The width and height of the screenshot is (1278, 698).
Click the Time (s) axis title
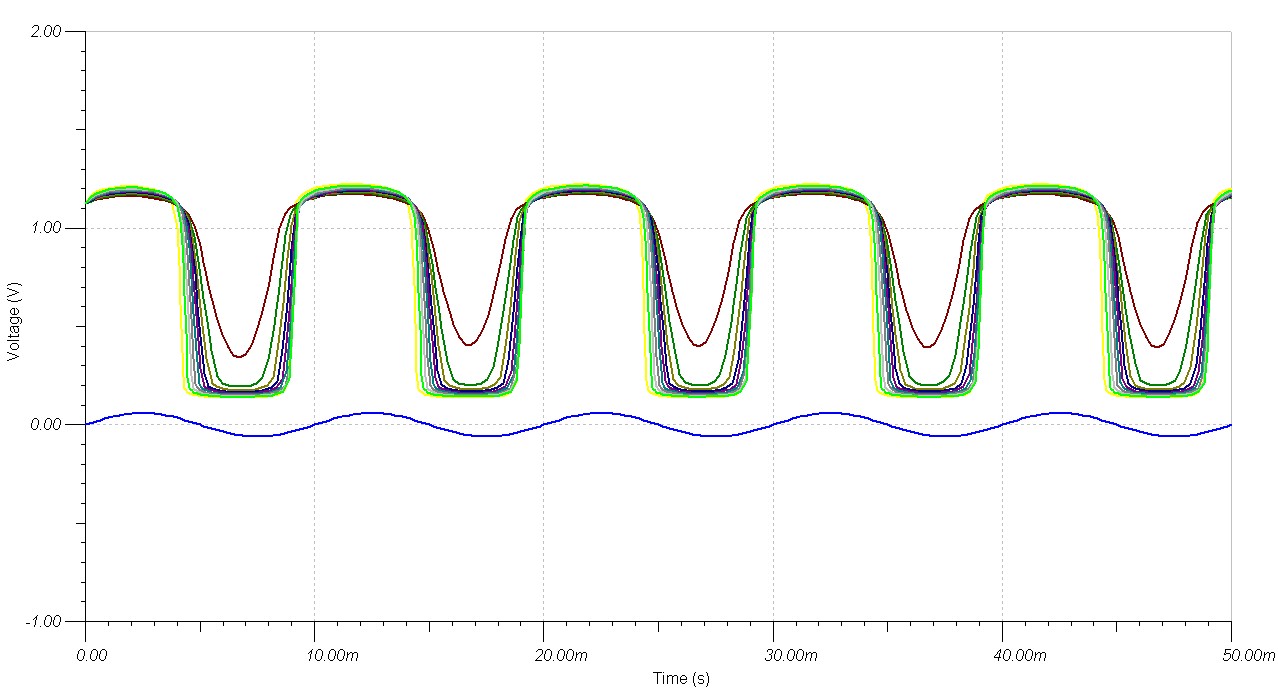[681, 679]
